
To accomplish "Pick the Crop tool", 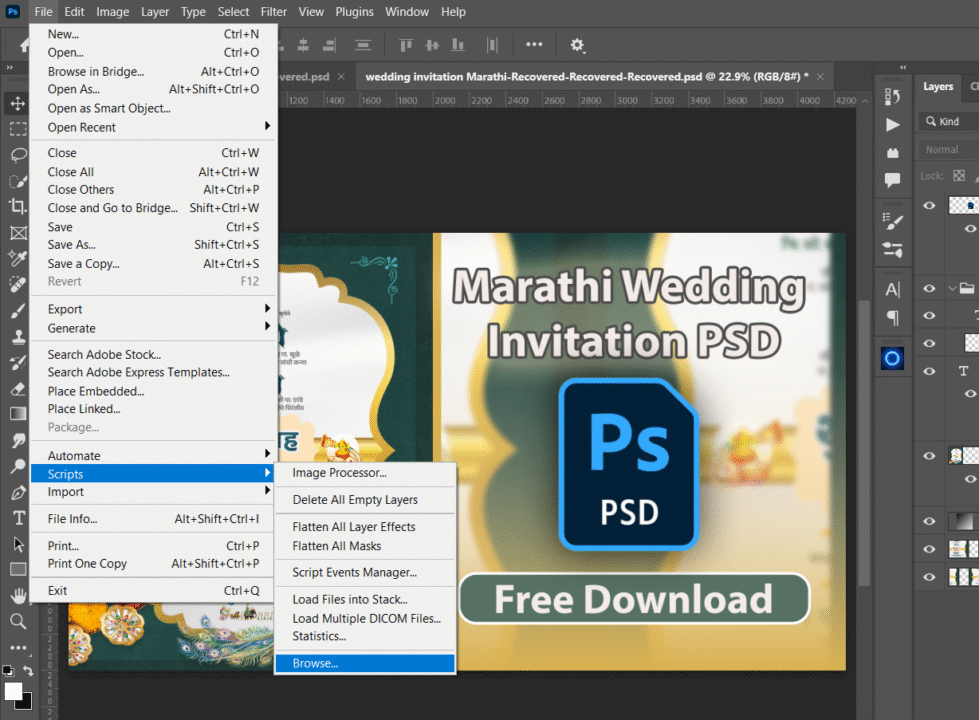I will pyautogui.click(x=18, y=207).
